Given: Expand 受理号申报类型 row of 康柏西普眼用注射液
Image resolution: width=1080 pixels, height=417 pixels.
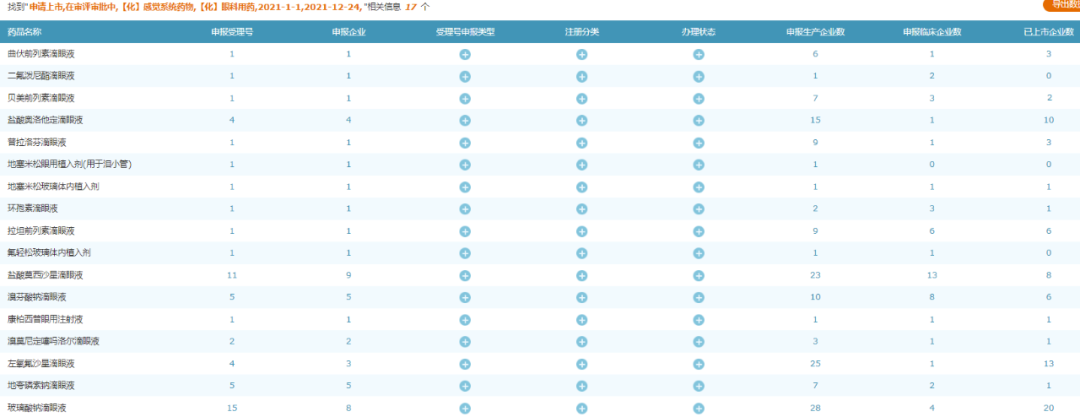Looking at the screenshot, I should pos(465,320).
